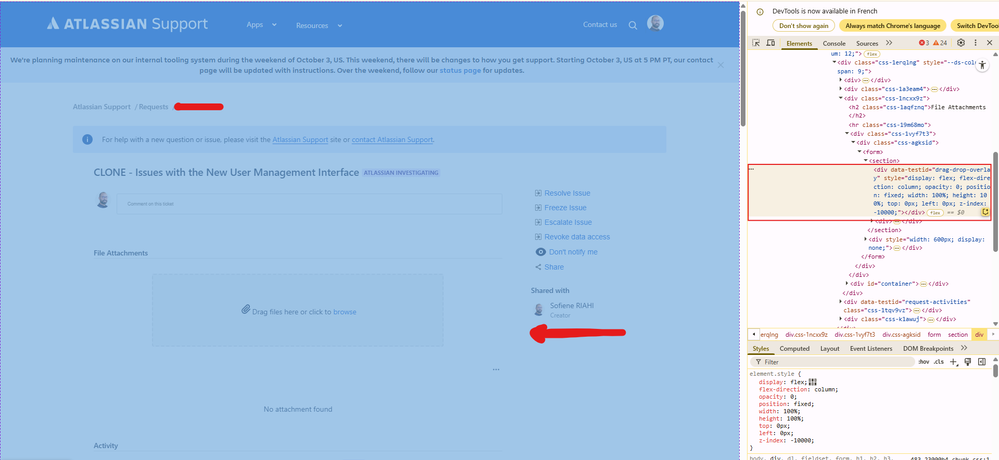Open the status page link in banner
This screenshot has width=999, height=460.
(460, 71)
